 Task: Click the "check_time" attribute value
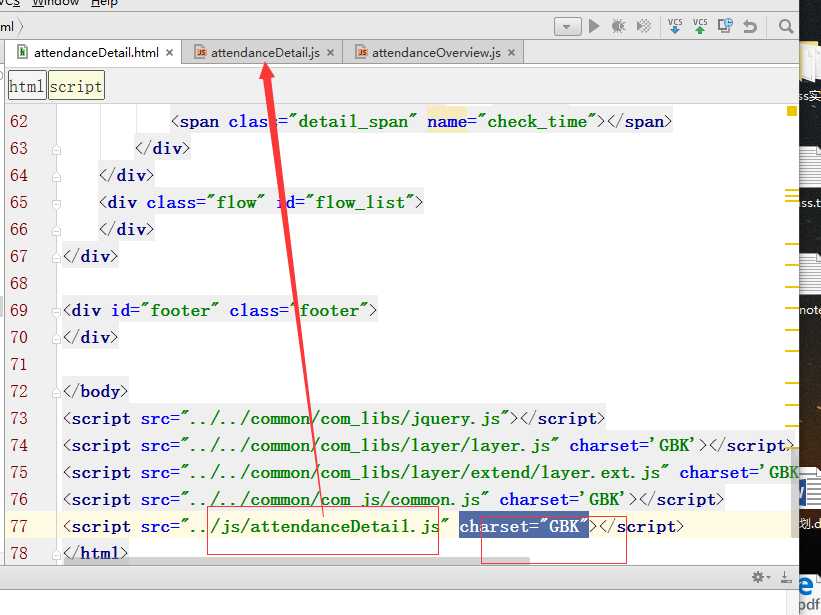[x=542, y=122]
